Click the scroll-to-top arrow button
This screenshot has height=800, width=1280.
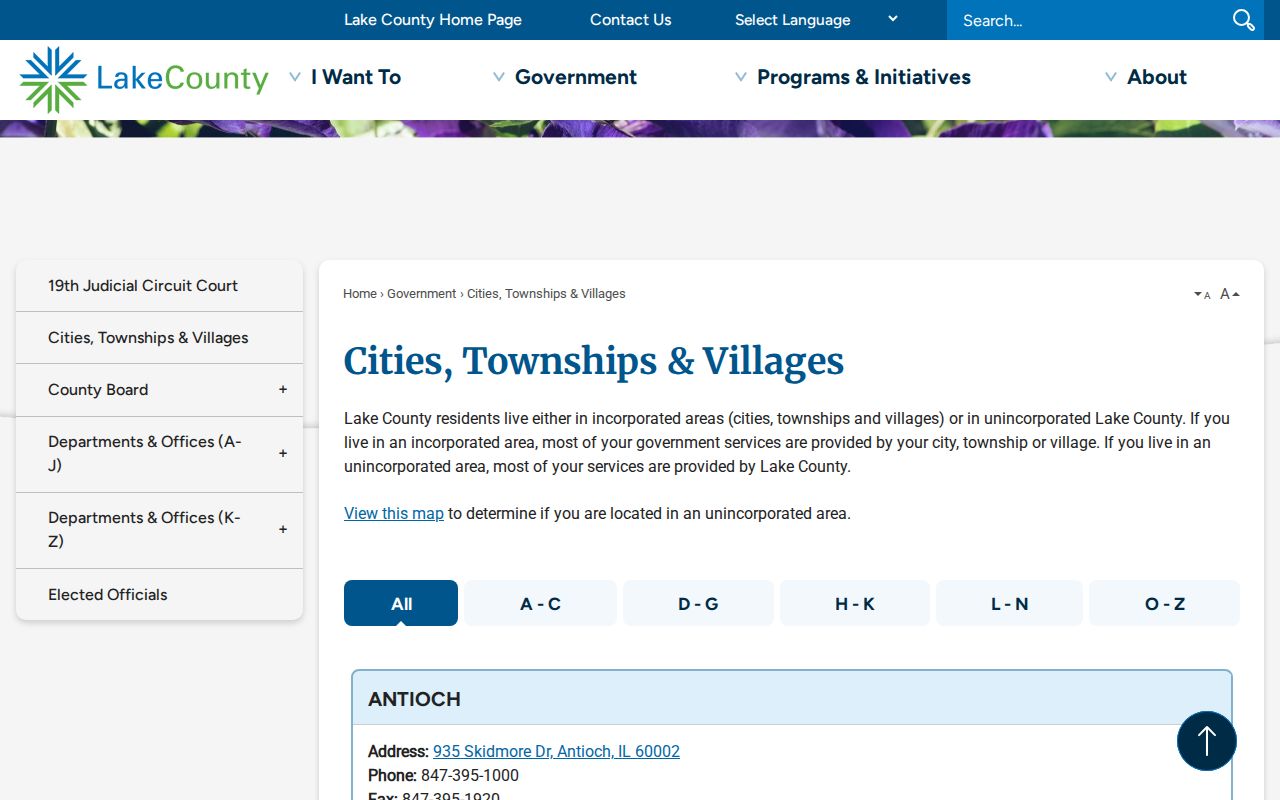click(1207, 741)
